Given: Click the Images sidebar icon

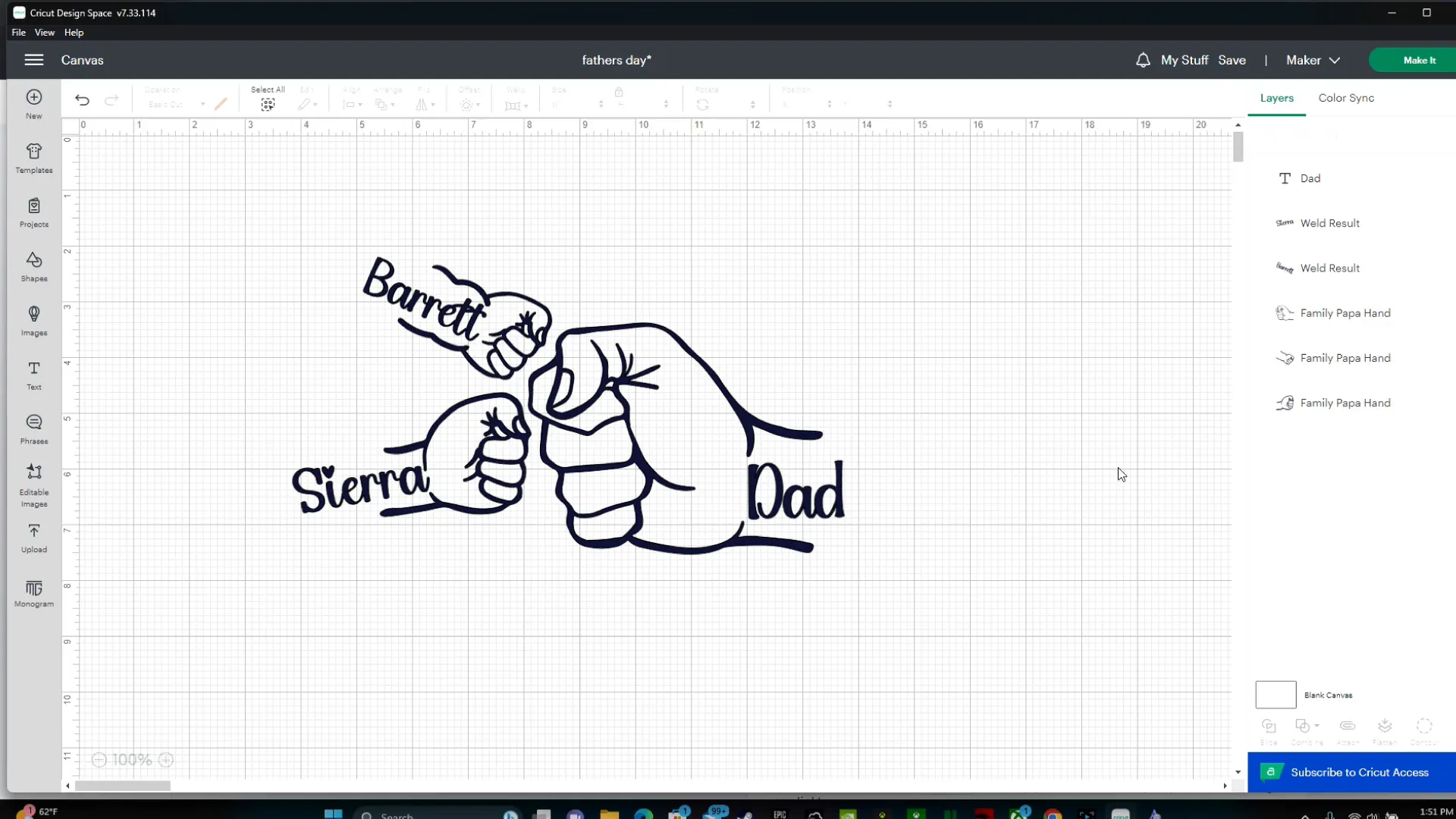Looking at the screenshot, I should (33, 320).
